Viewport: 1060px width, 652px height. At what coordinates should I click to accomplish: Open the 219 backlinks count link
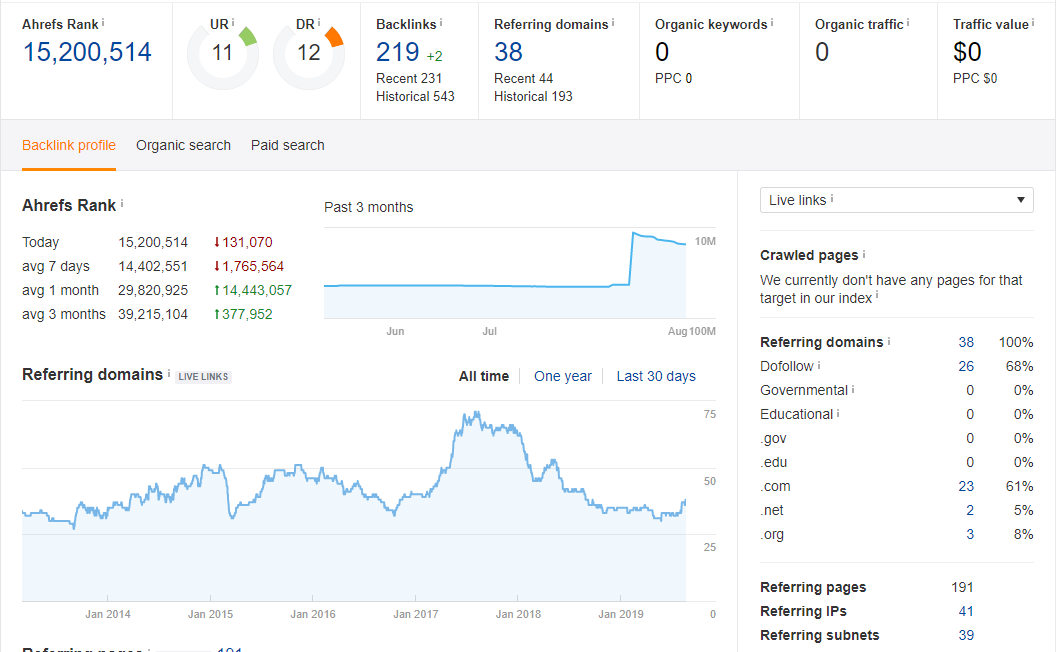point(398,52)
